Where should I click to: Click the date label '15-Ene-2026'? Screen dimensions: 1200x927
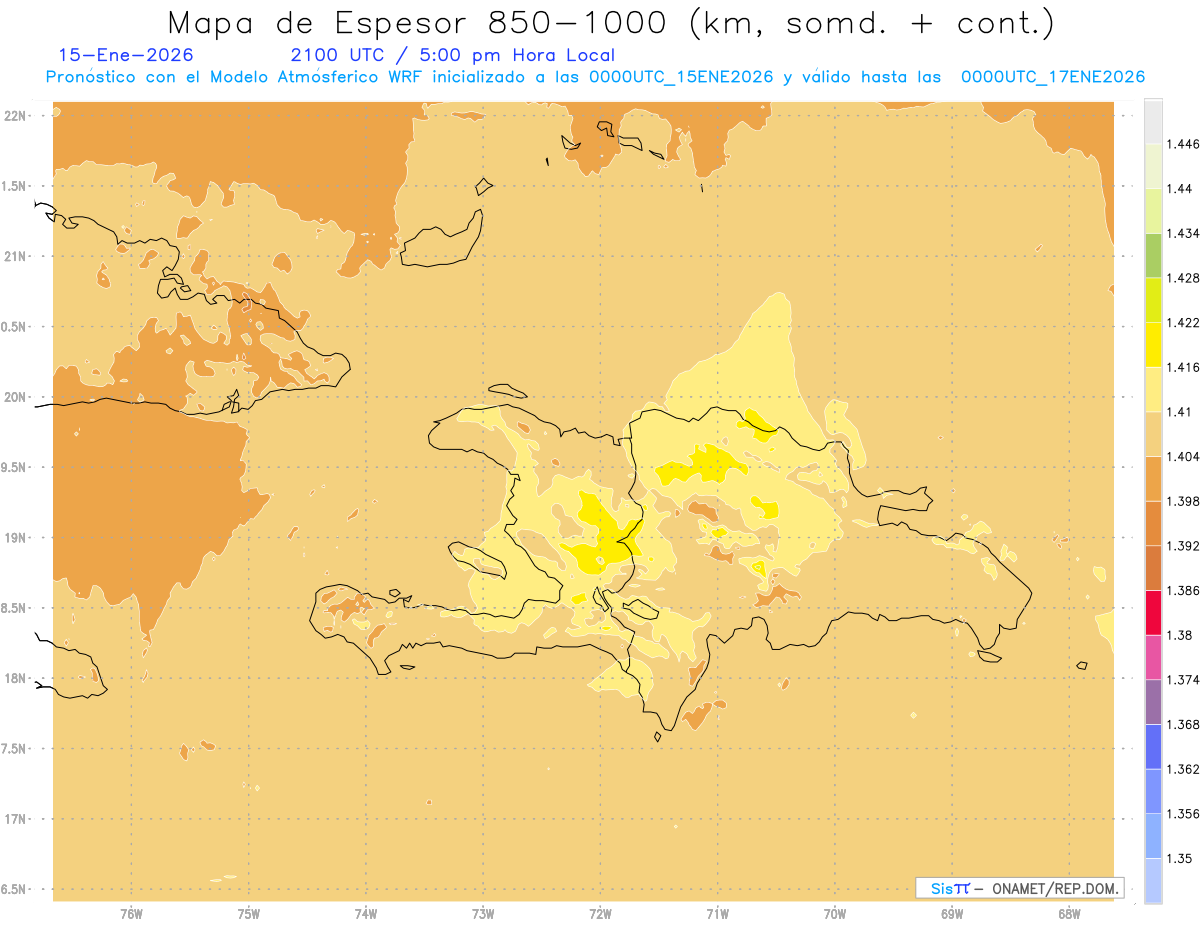tap(126, 55)
